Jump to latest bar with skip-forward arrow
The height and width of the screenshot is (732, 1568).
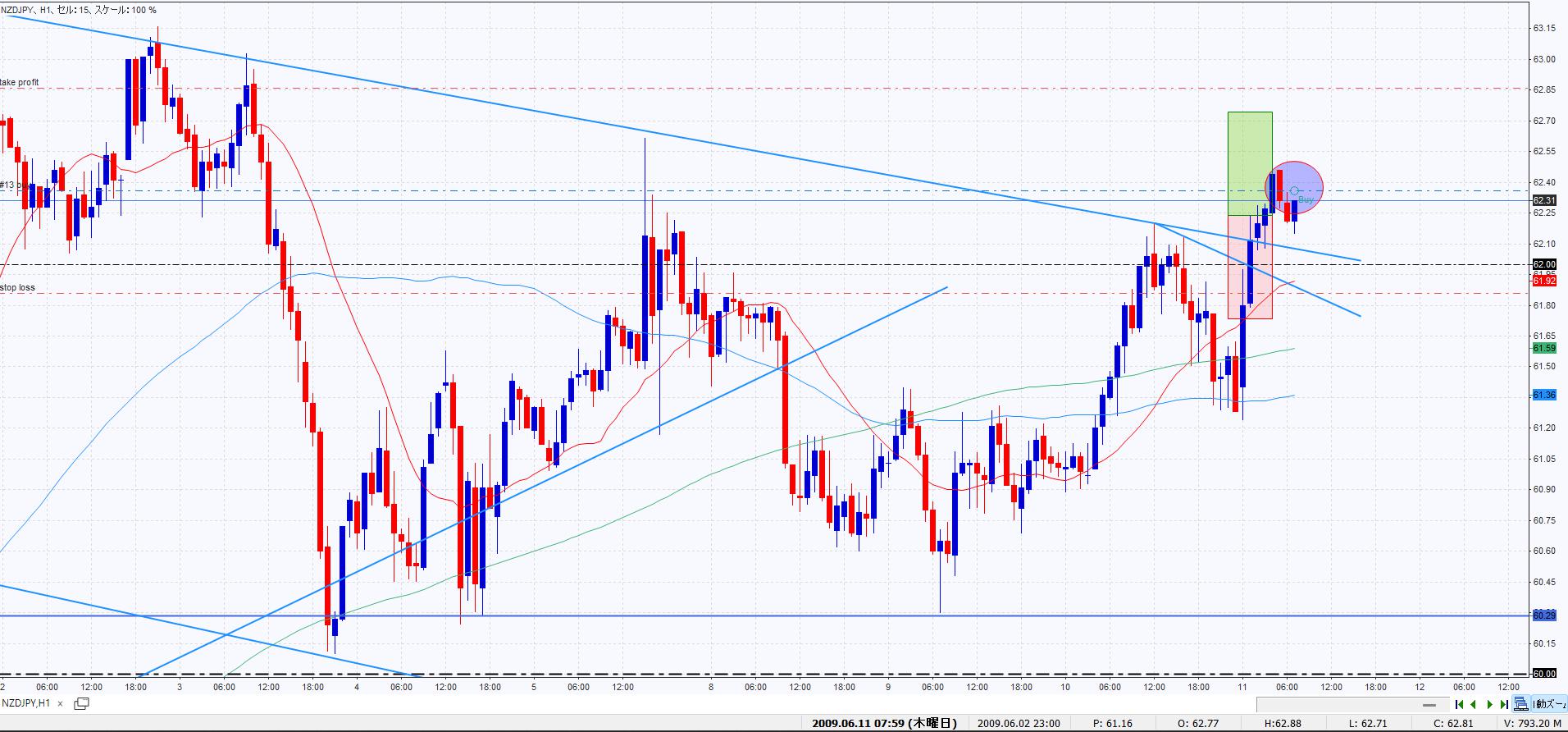(1504, 704)
